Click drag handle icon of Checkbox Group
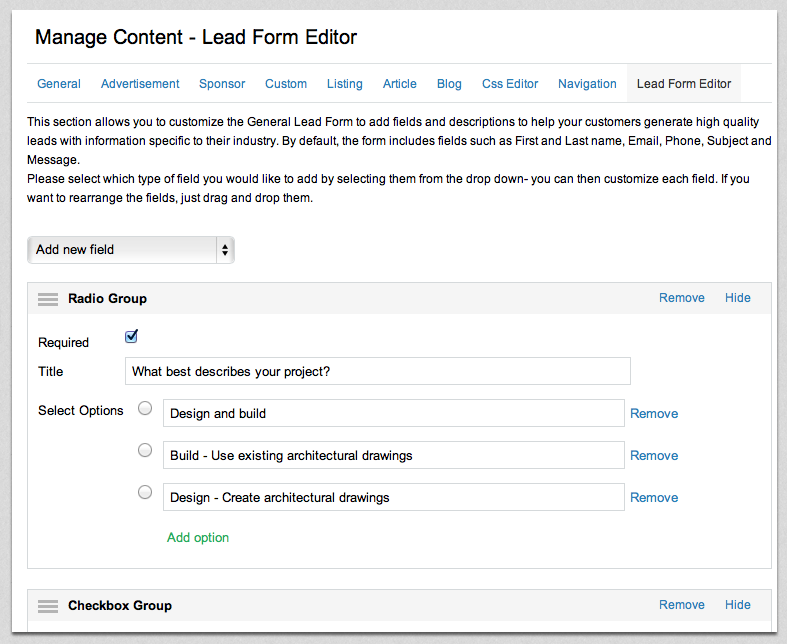787x644 pixels. [x=48, y=606]
